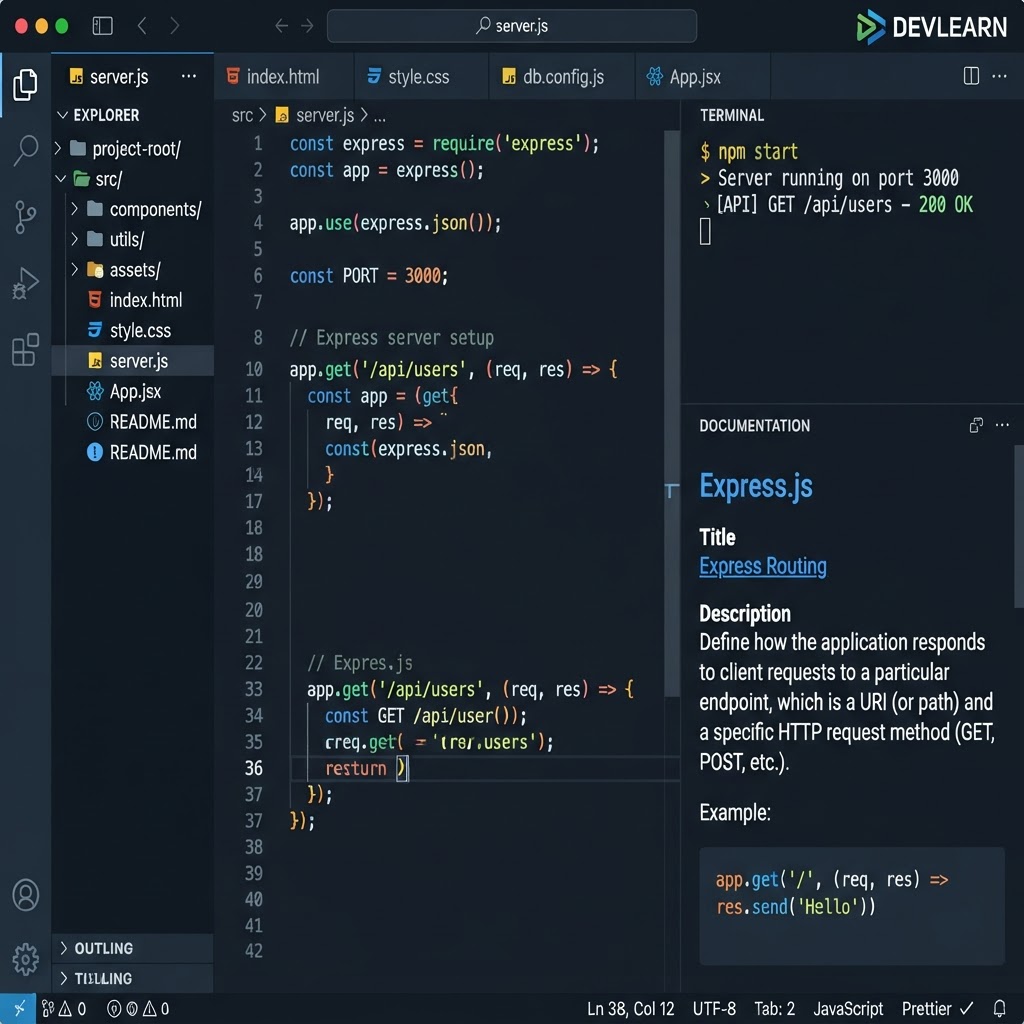
Task: Click the src breadcrumb segment
Action: click(242, 116)
